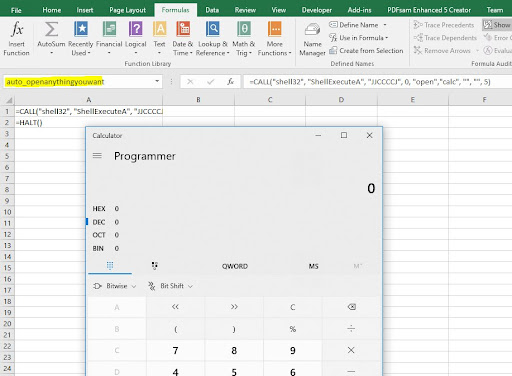The image size is (512, 376).
Task: Select OCT base in Calculator
Action: coord(106,235)
